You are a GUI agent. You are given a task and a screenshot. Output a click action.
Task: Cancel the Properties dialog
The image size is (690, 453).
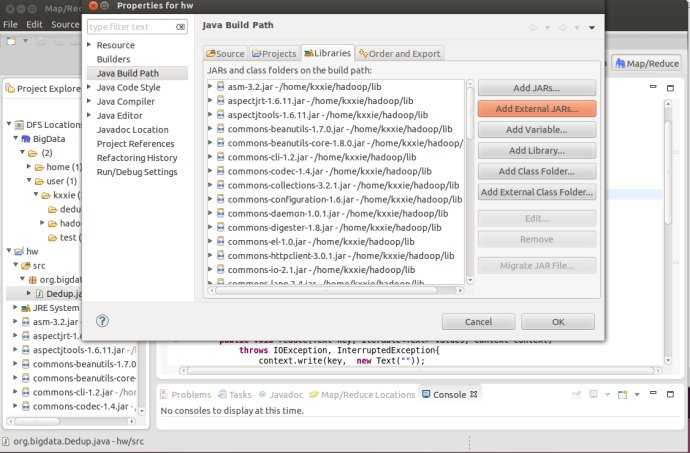[478, 322]
